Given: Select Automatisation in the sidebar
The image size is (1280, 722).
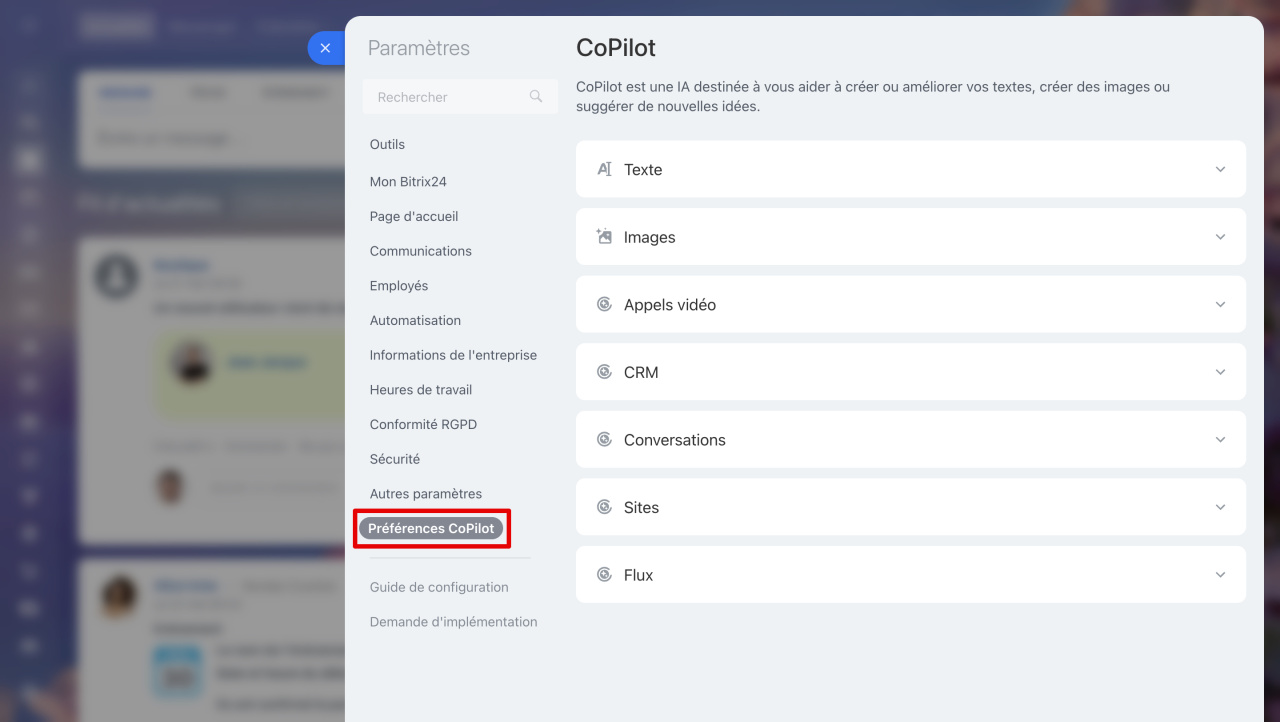Looking at the screenshot, I should [x=415, y=320].
